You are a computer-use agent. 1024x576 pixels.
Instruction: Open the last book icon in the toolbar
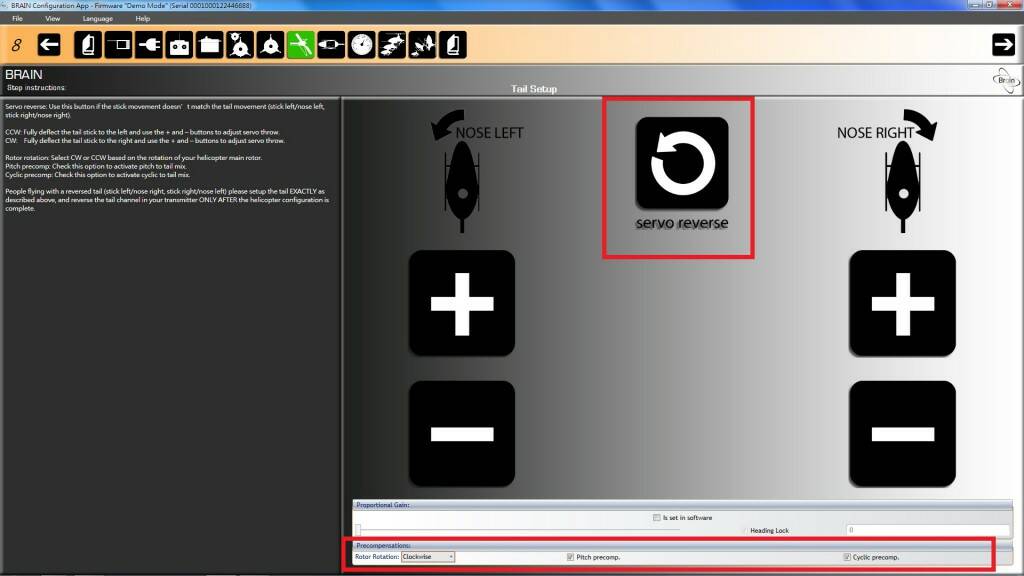point(453,45)
